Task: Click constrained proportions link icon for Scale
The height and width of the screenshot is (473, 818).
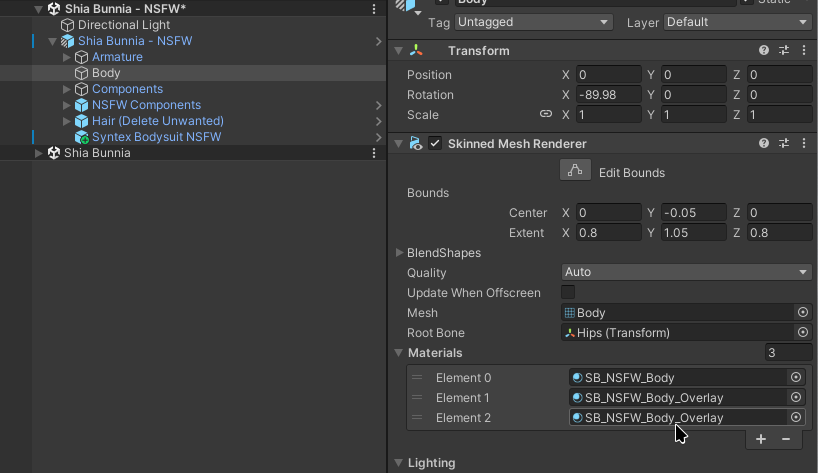Action: 546,115
